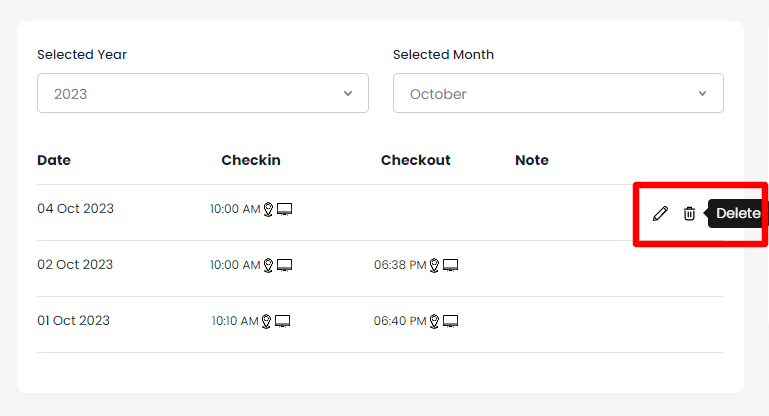This screenshot has height=416, width=769.
Task: Click location pin for 02 Oct check-in
Action: click(x=268, y=265)
